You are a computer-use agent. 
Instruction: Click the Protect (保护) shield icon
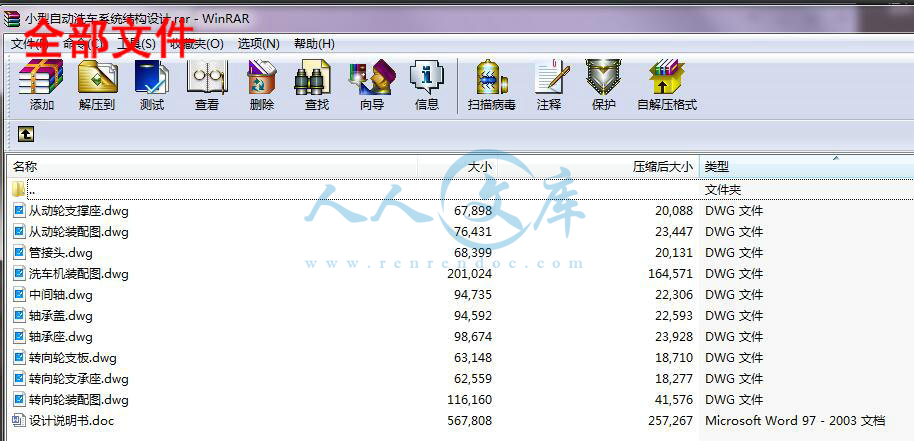tap(603, 77)
